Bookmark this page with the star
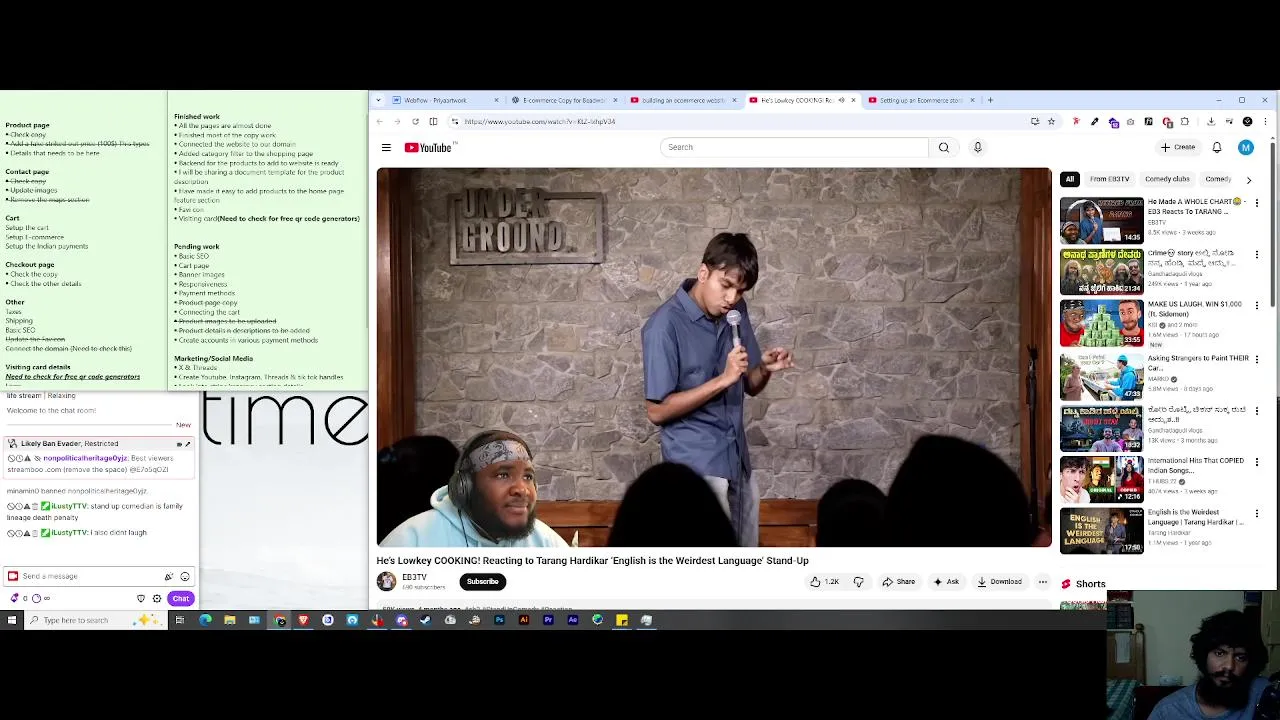 tap(1051, 121)
